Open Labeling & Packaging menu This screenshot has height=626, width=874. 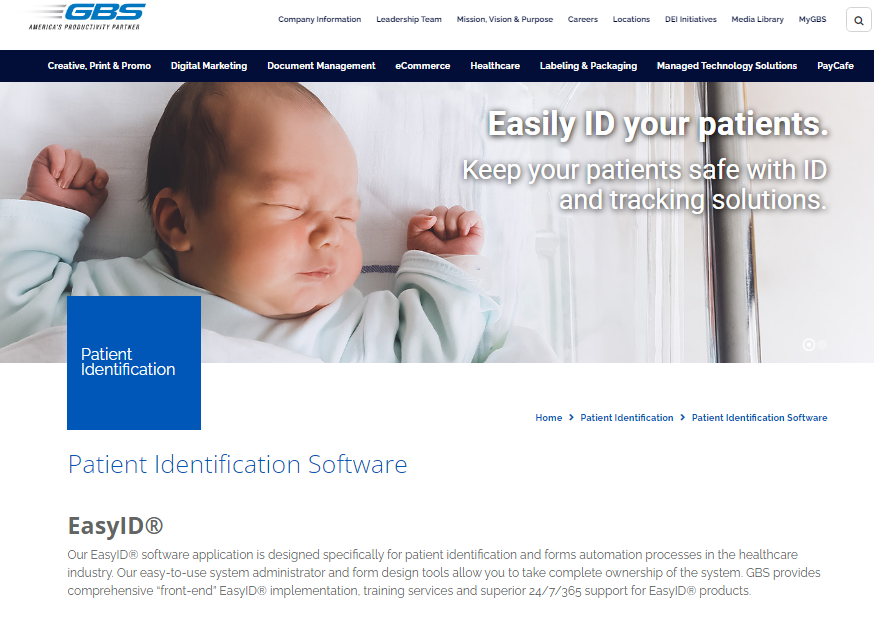[x=588, y=66]
